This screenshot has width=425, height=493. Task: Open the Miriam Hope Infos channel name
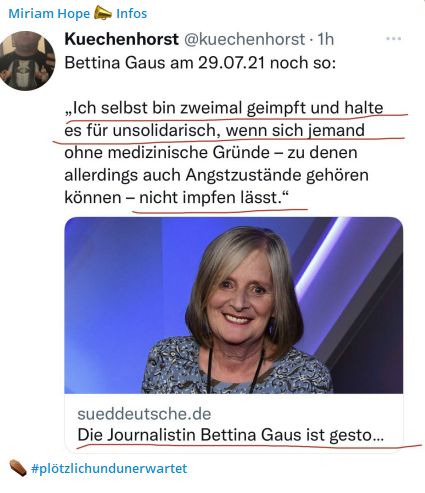[77, 13]
